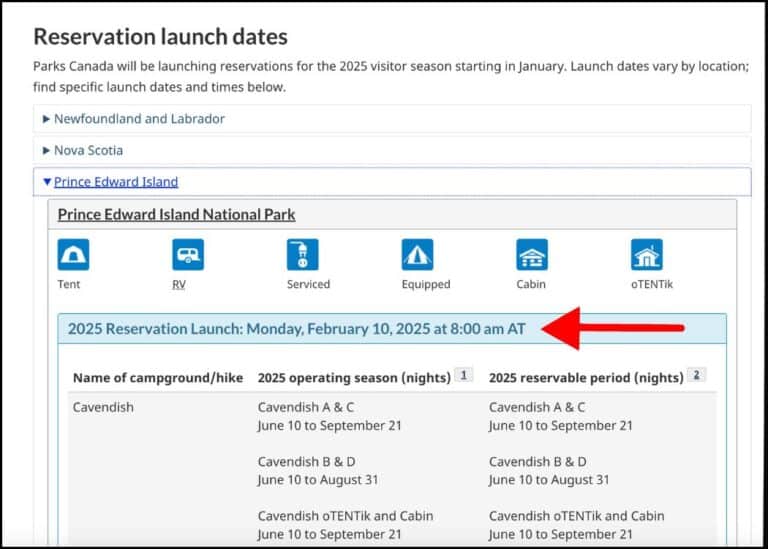Image resolution: width=768 pixels, height=549 pixels.
Task: Click the oTENTik icon
Action: pos(647,255)
